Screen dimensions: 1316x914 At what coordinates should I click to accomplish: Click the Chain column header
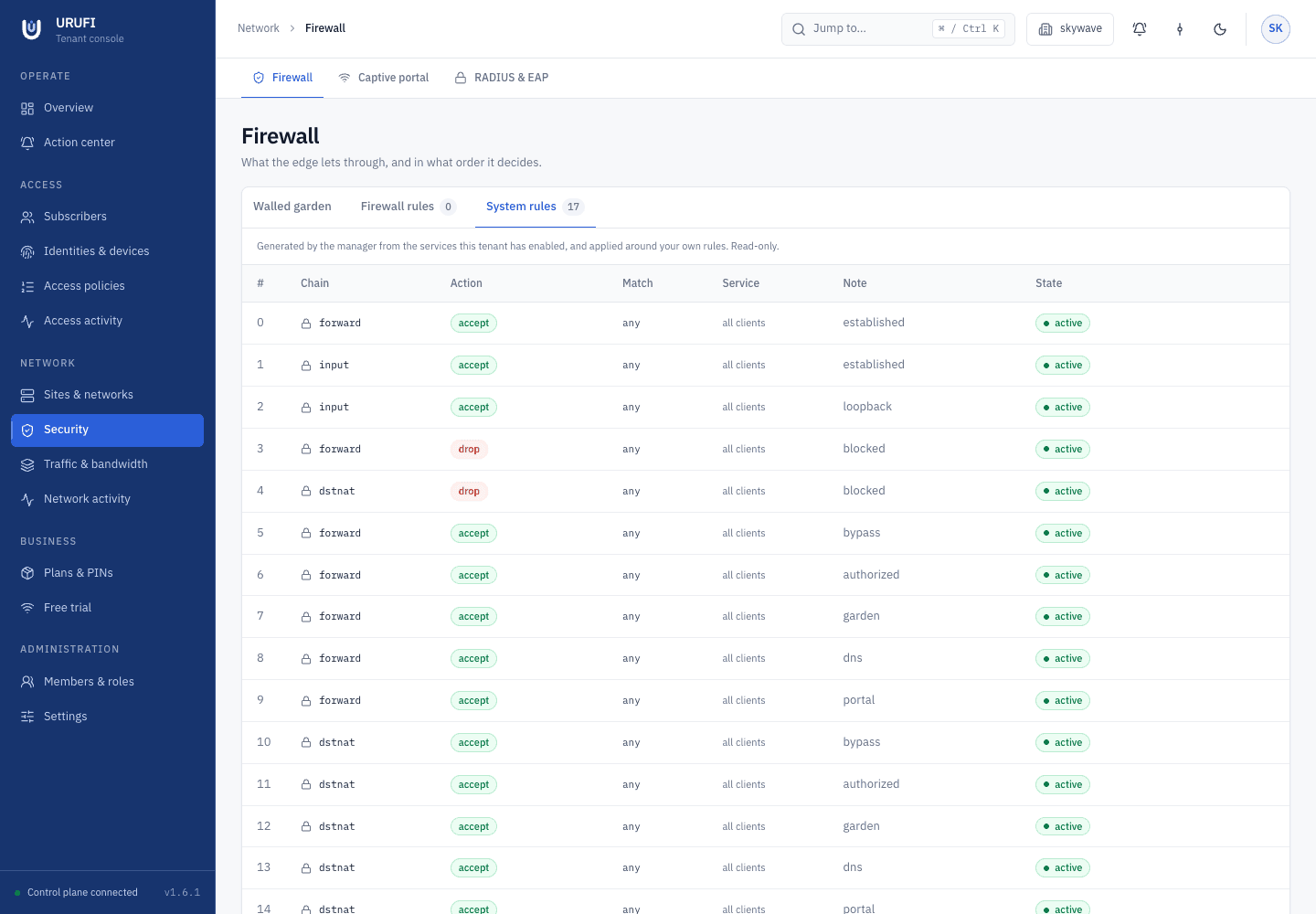pos(314,283)
